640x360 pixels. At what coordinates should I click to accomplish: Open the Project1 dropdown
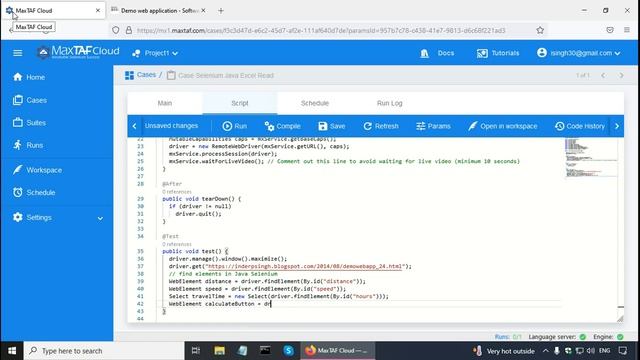(155, 53)
